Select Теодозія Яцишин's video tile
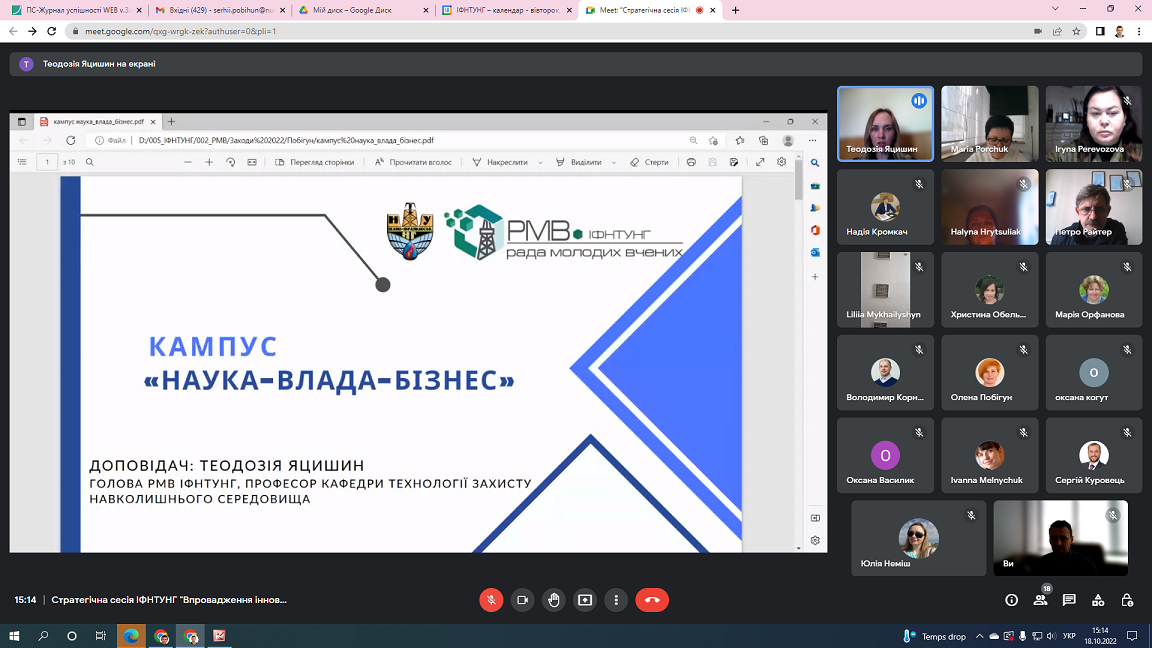The width and height of the screenshot is (1152, 648). [x=885, y=123]
